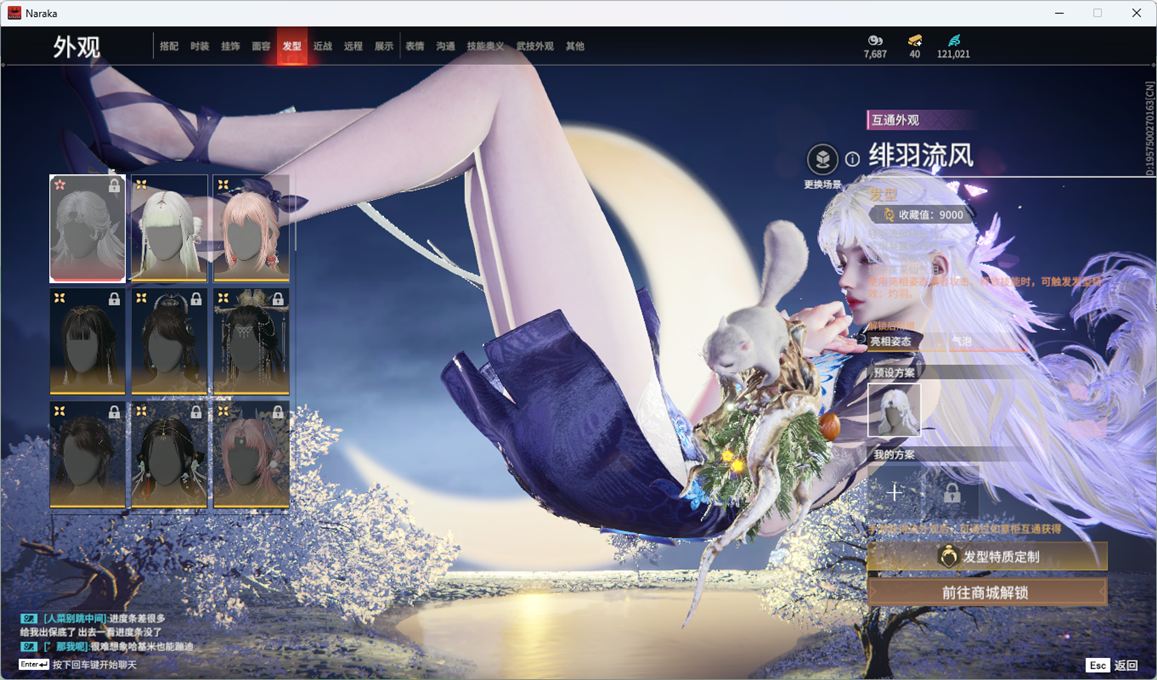This screenshot has height=680, width=1157.
Task: Click chat message from 人菜别跳中间
Action: coord(94,618)
